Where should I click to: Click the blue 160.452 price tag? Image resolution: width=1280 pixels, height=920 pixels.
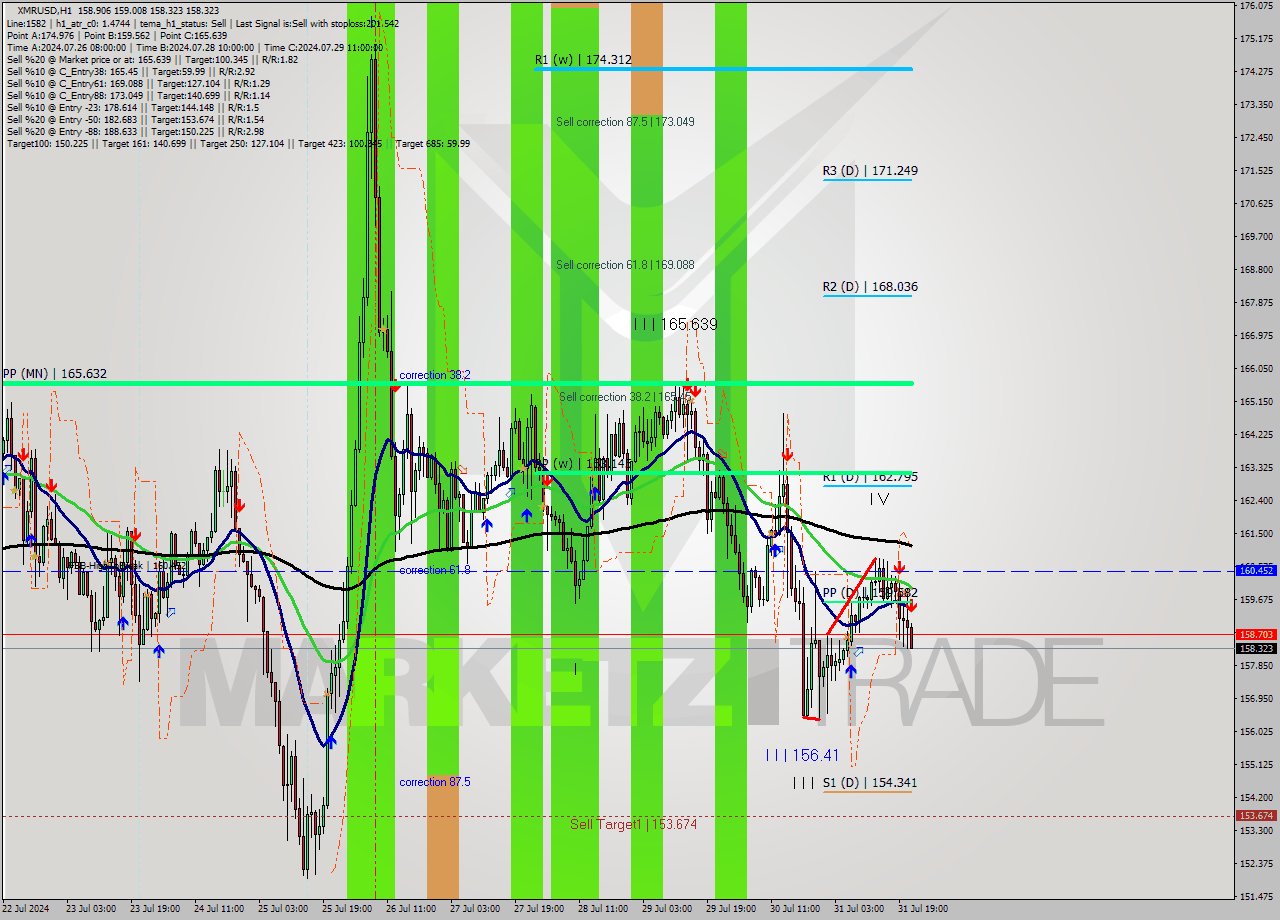(x=1256, y=570)
